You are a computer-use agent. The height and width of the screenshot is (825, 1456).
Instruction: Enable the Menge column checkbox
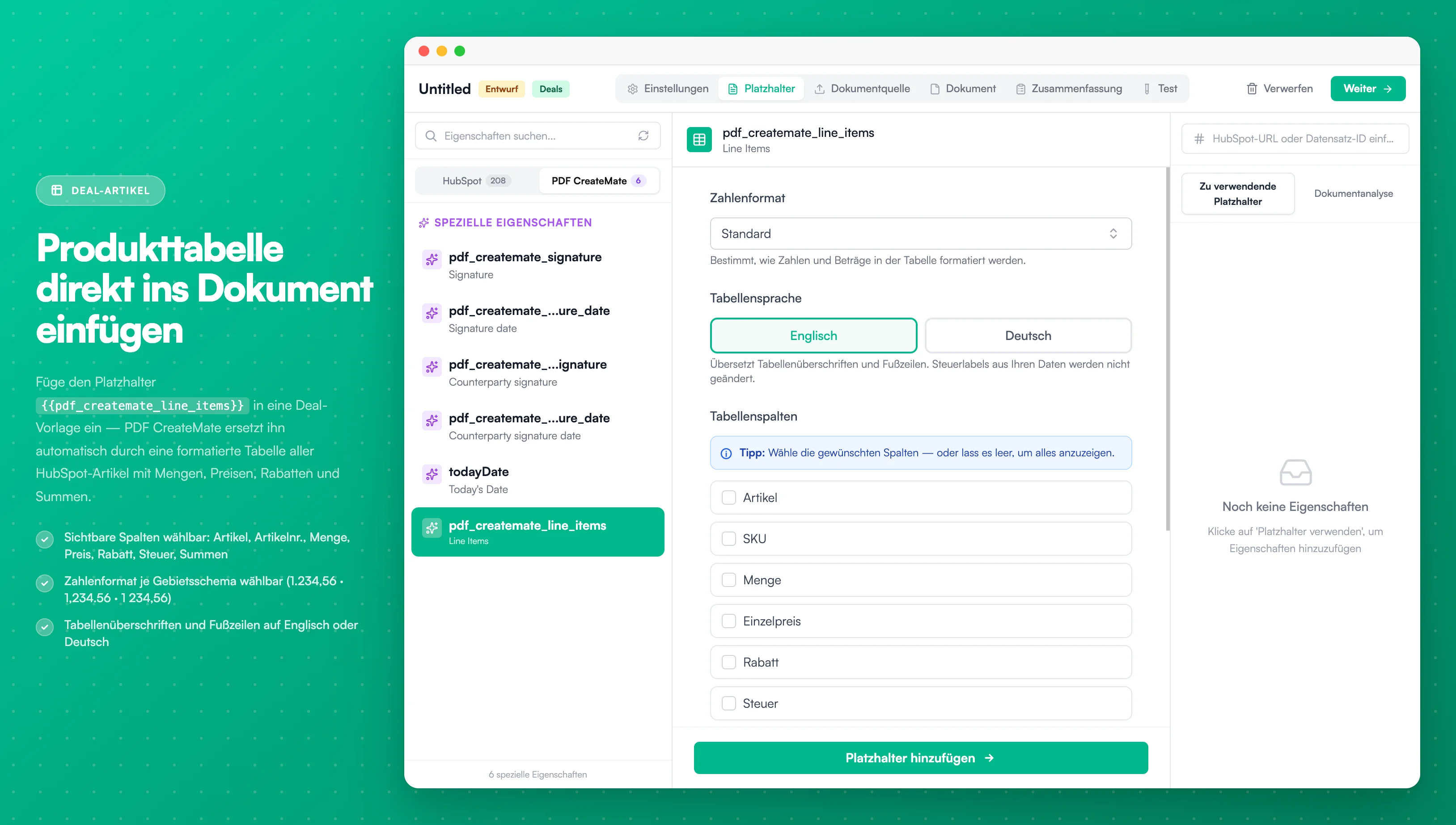point(729,580)
